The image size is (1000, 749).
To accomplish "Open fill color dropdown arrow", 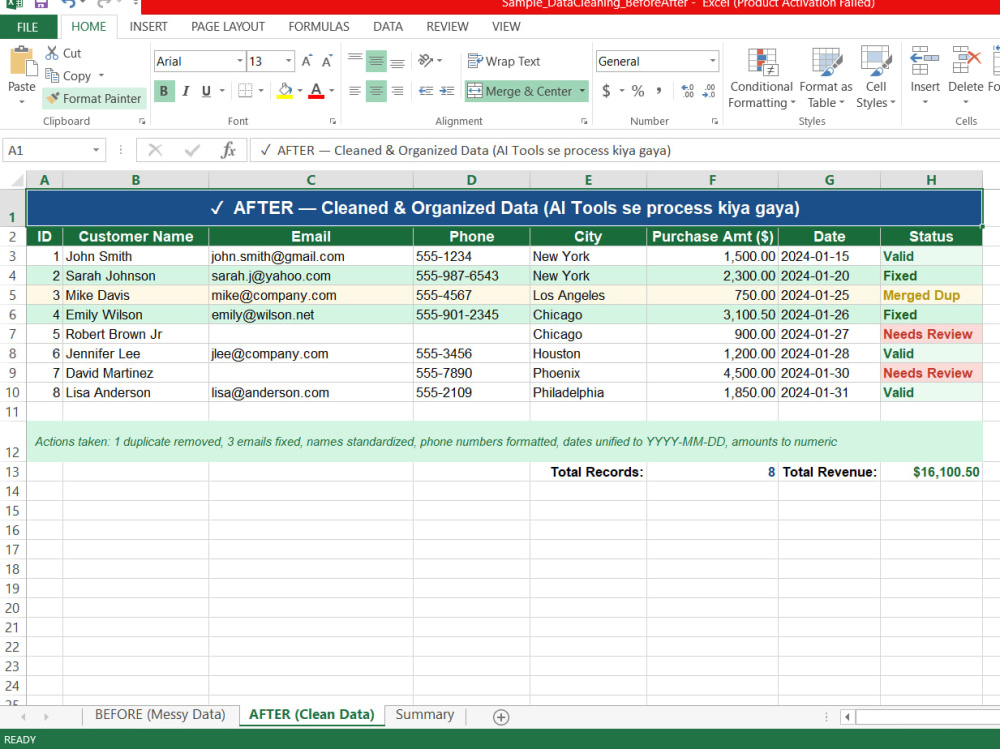I will tap(300, 91).
